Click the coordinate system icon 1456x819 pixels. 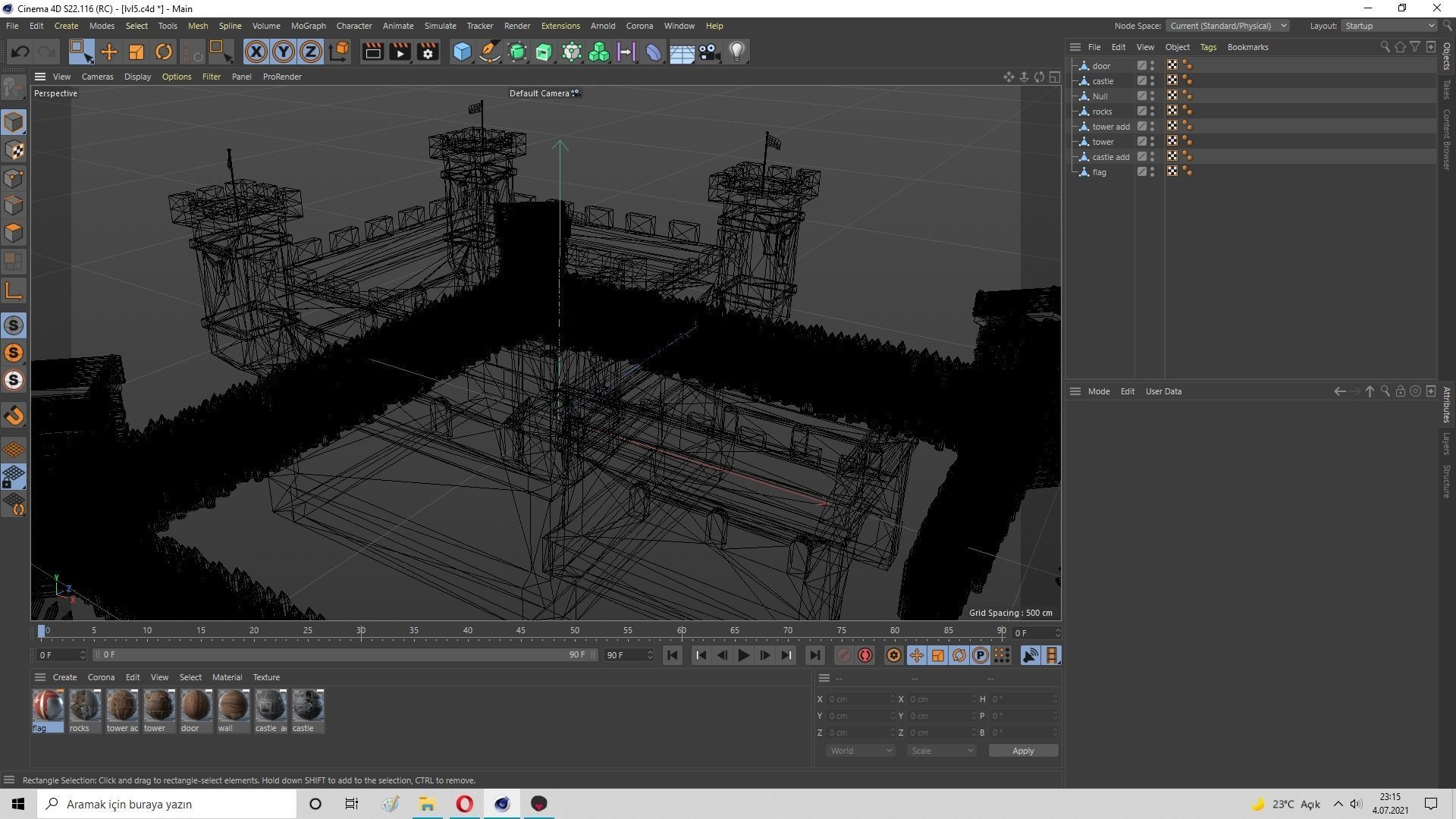[x=340, y=52]
